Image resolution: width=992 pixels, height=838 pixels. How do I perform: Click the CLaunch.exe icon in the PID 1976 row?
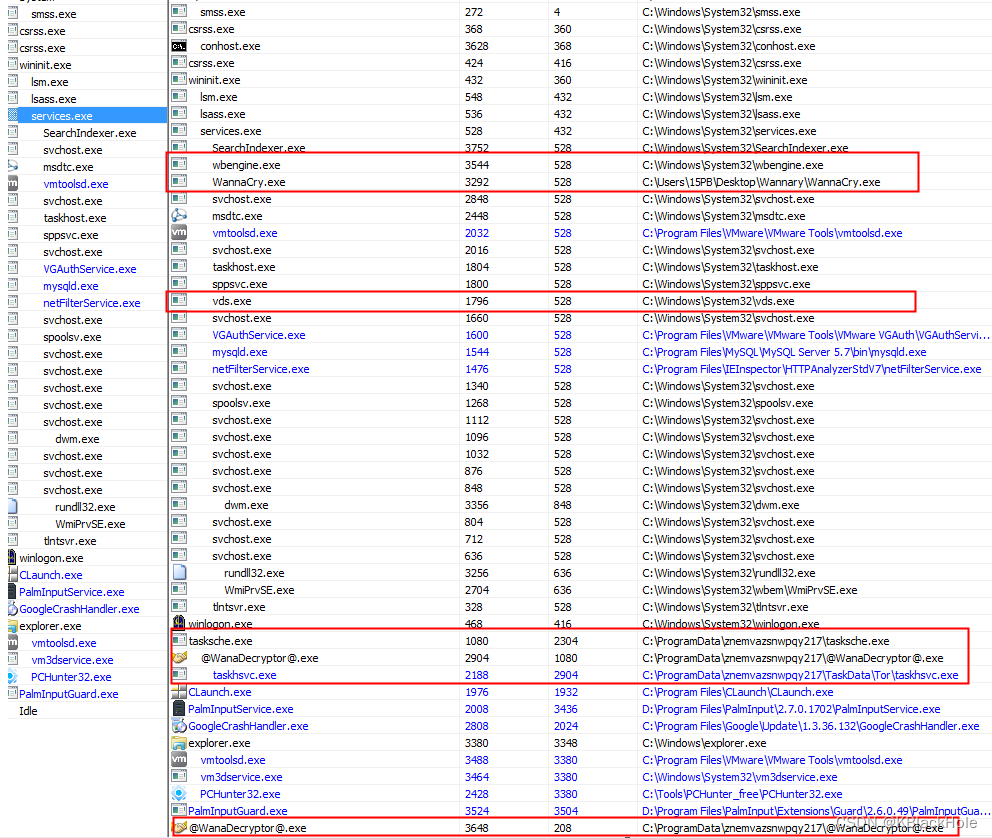click(x=179, y=692)
